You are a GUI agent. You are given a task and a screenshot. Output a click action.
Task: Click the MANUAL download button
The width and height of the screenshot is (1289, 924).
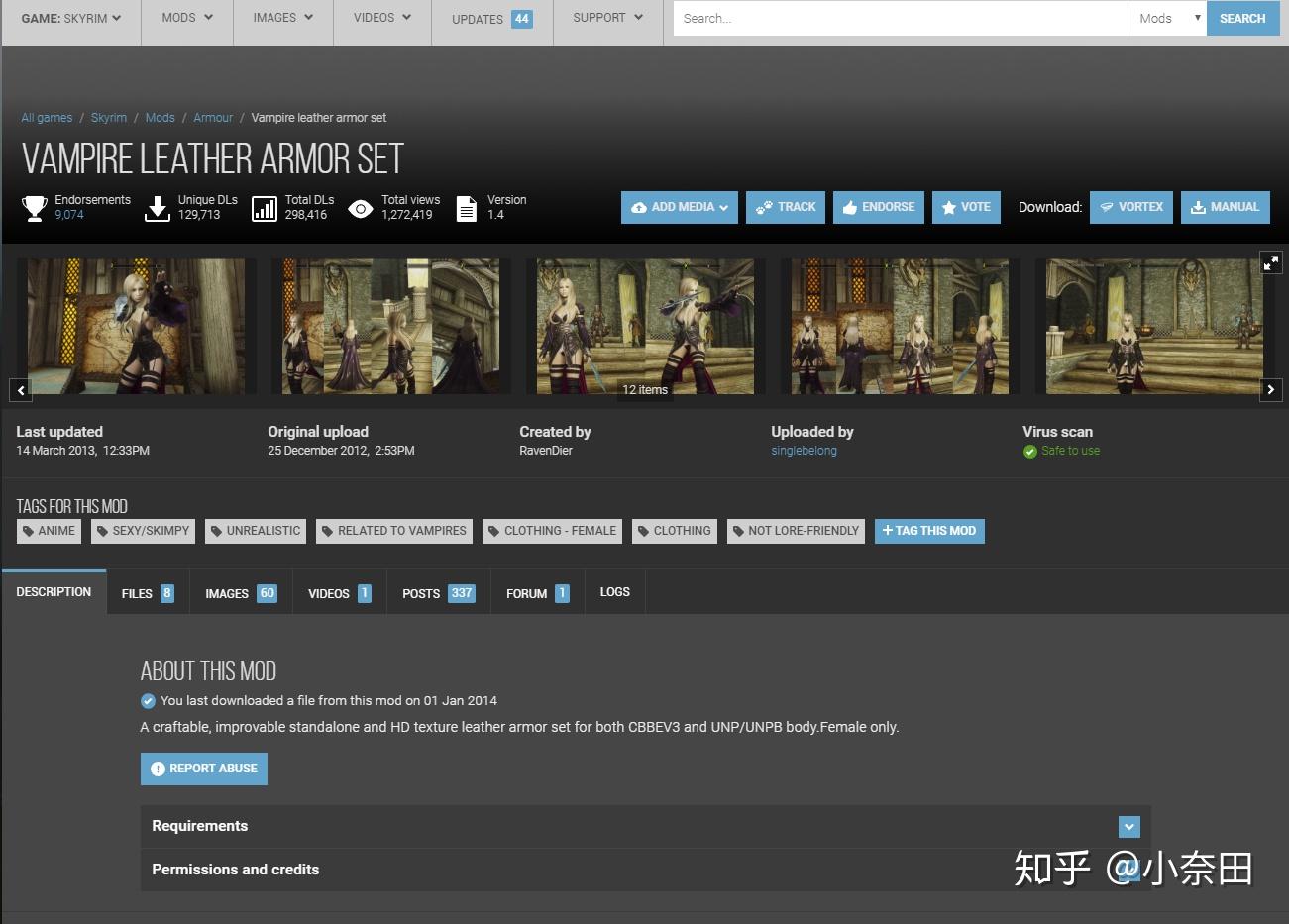tap(1226, 207)
